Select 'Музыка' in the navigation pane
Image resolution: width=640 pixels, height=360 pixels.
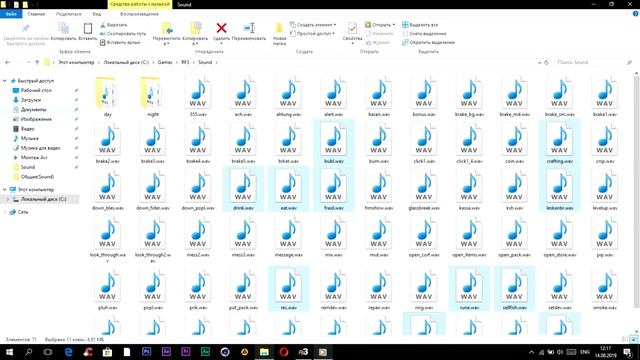(29, 138)
